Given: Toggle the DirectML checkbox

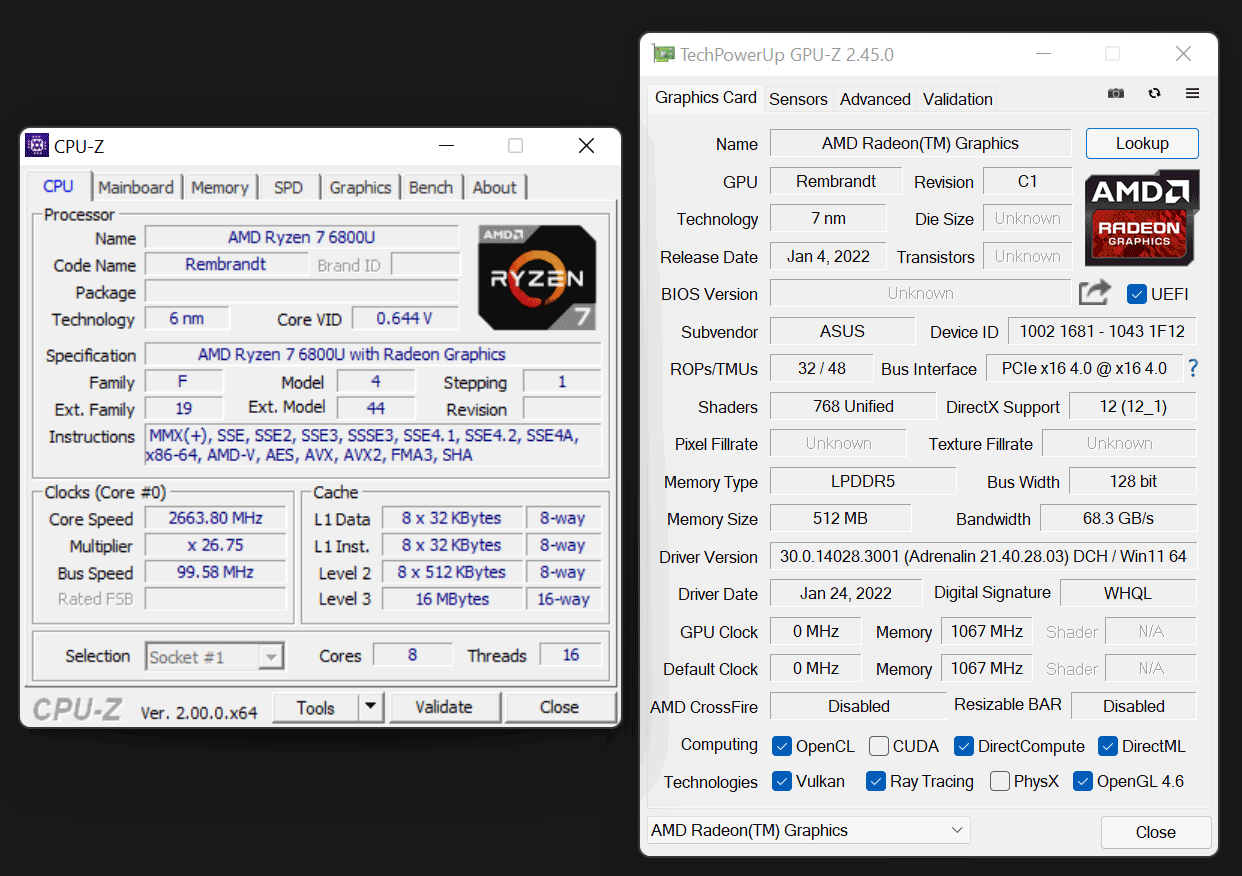Looking at the screenshot, I should pos(1108,746).
